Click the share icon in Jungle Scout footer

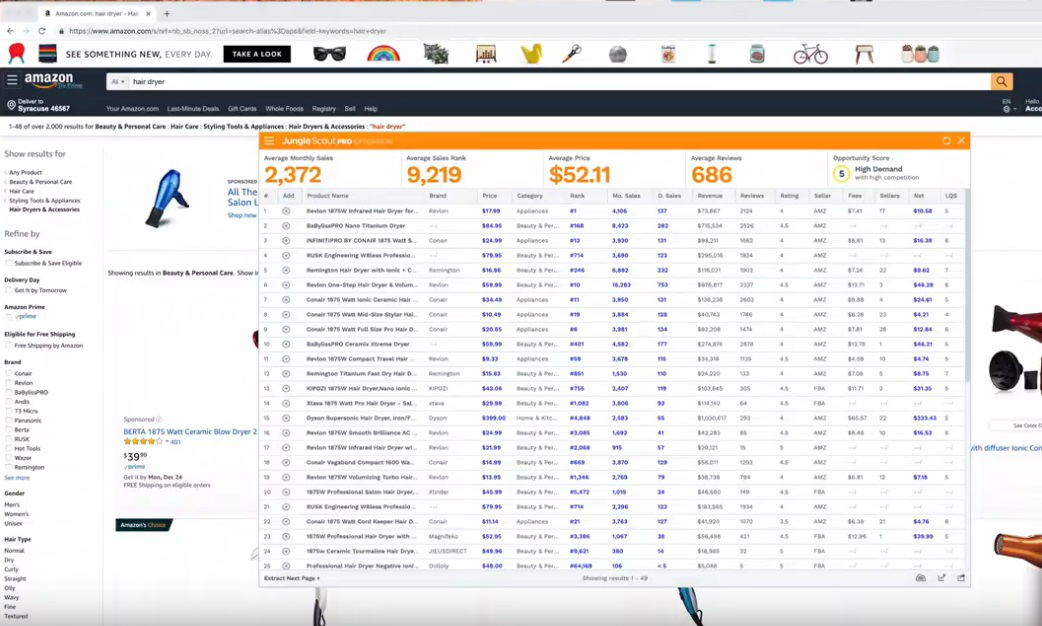coord(961,578)
